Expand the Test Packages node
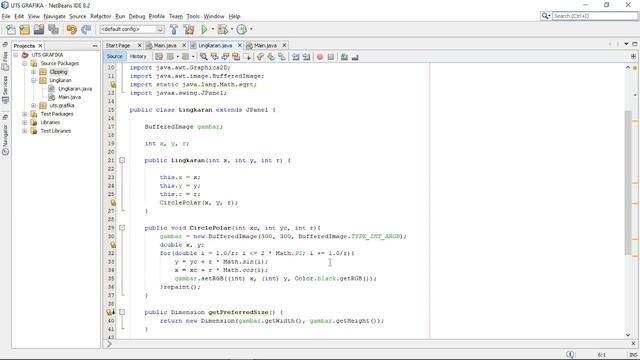The width and height of the screenshot is (640, 360). coord(24,114)
